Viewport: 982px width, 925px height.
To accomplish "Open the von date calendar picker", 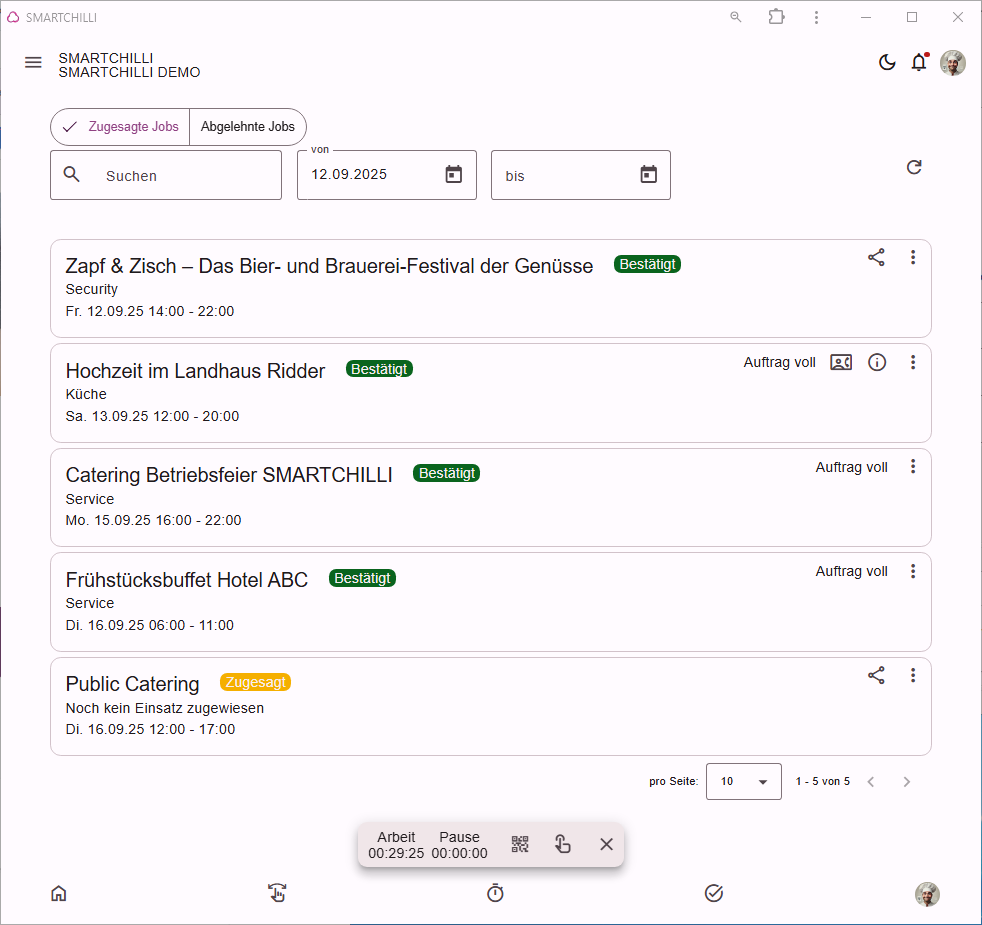I will click(x=453, y=174).
